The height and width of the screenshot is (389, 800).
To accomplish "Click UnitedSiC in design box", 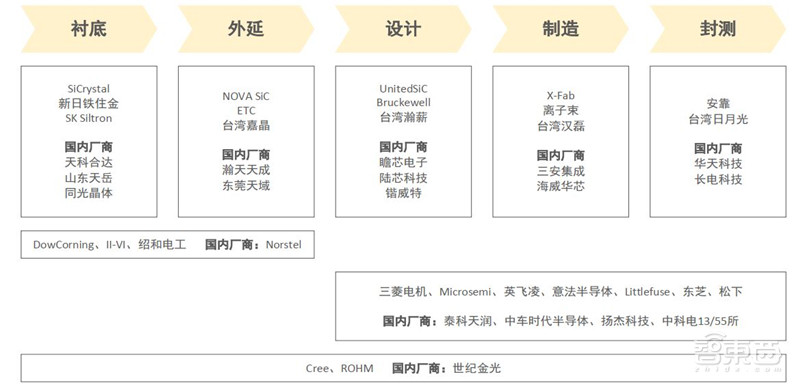I will (403, 89).
